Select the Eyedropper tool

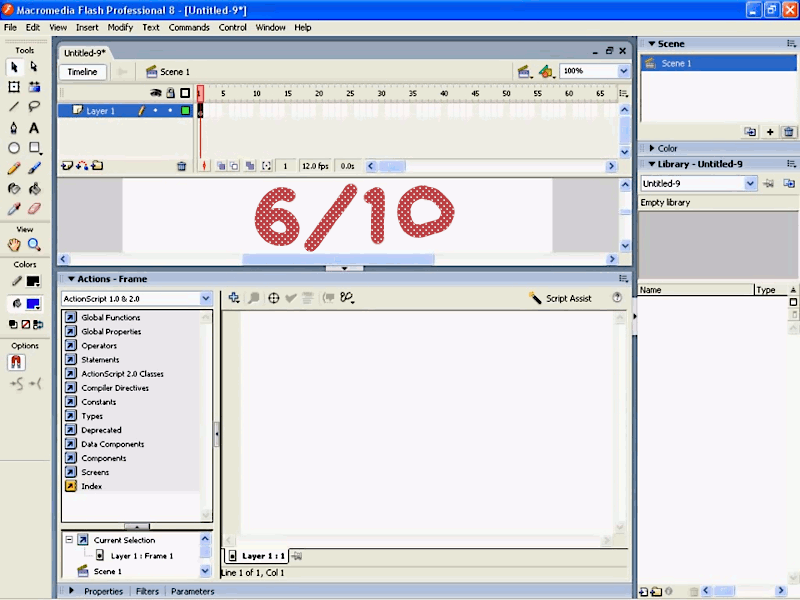[13, 206]
